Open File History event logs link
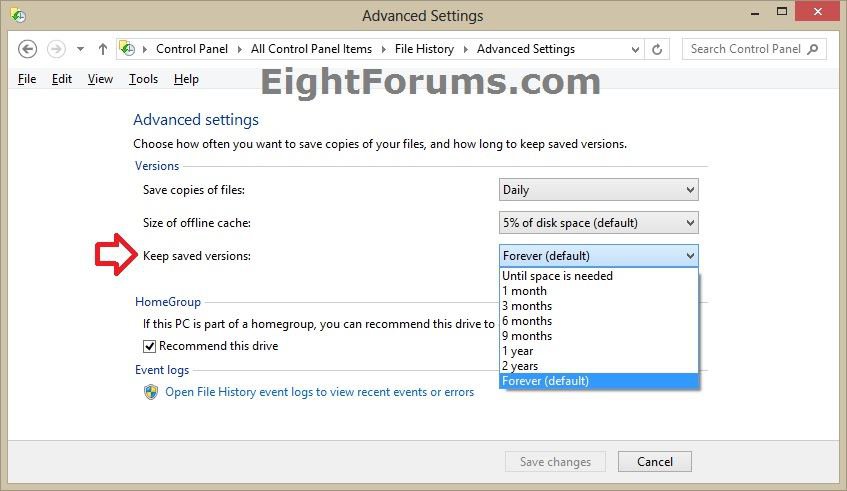This screenshot has width=847, height=491. tap(319, 392)
